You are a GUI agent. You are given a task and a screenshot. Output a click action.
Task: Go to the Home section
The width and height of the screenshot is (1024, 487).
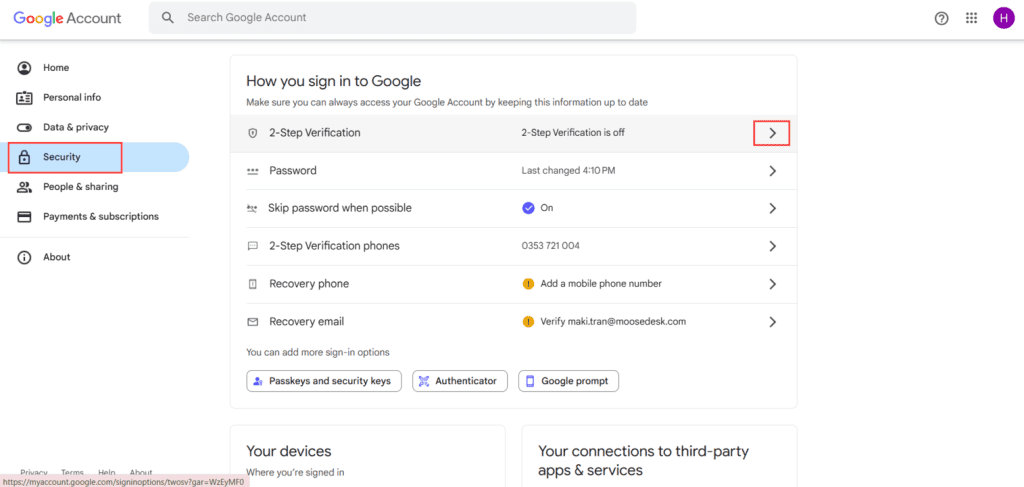(x=95, y=68)
